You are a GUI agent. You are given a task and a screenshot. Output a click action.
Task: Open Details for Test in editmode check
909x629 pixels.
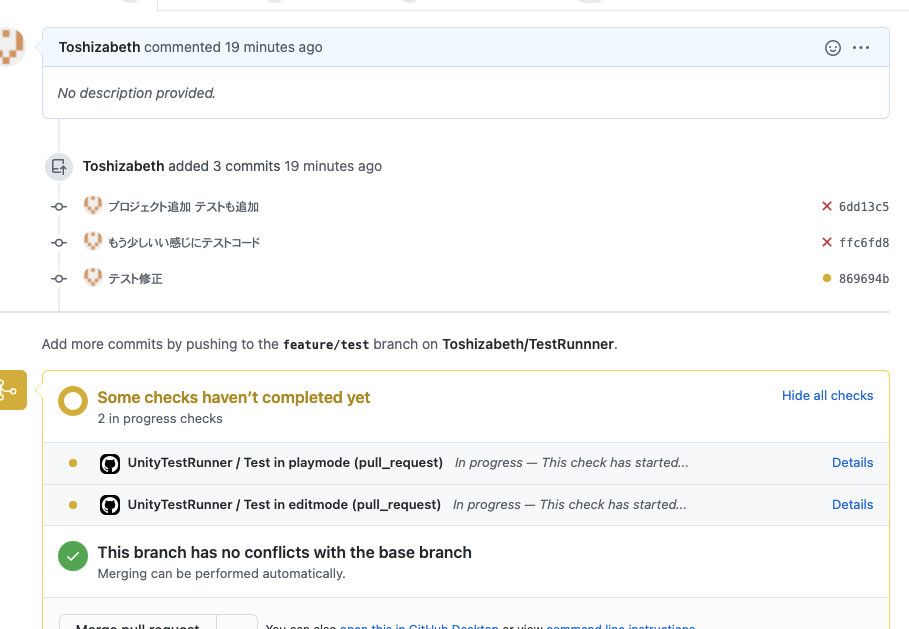click(x=852, y=505)
